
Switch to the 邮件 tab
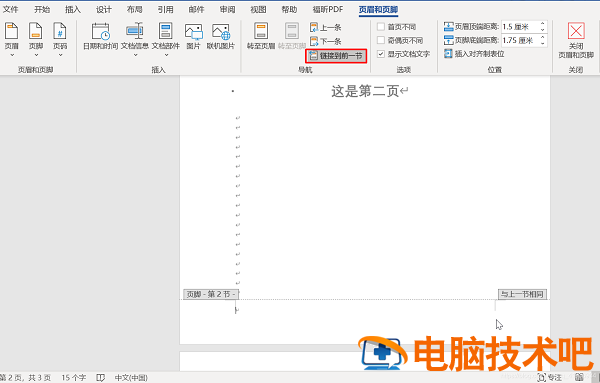point(196,10)
